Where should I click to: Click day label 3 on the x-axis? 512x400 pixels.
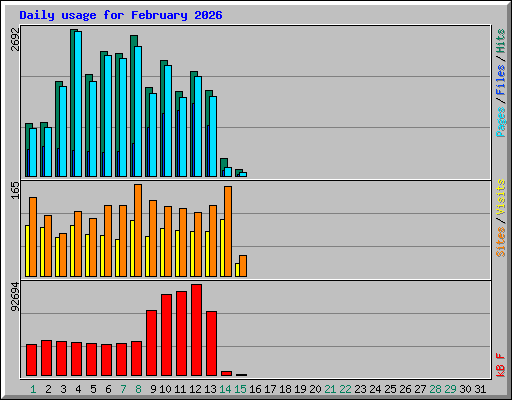point(63,389)
